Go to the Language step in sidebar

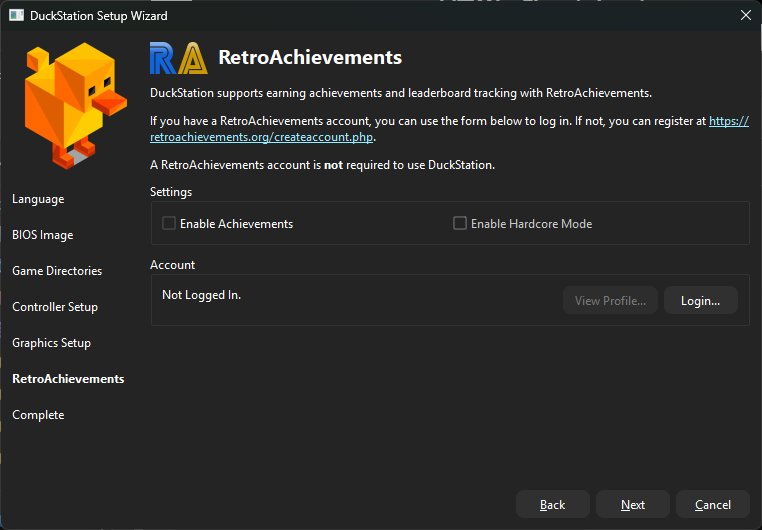(38, 199)
